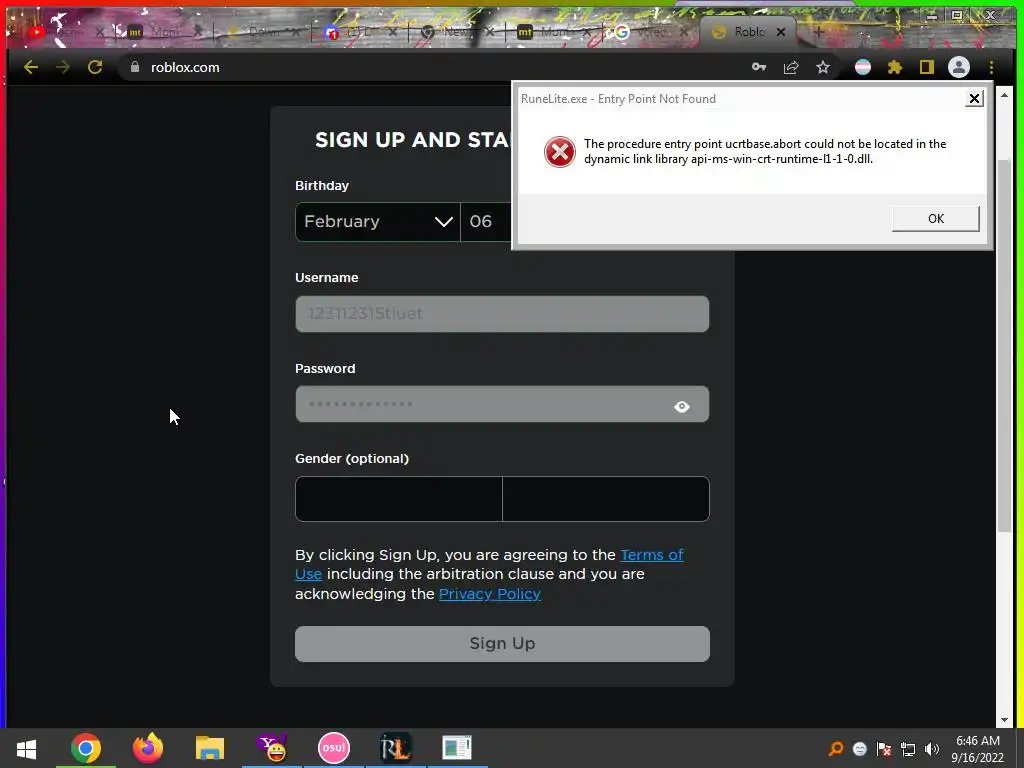This screenshot has width=1024, height=768.
Task: Click the volume speaker tray icon
Action: [932, 749]
